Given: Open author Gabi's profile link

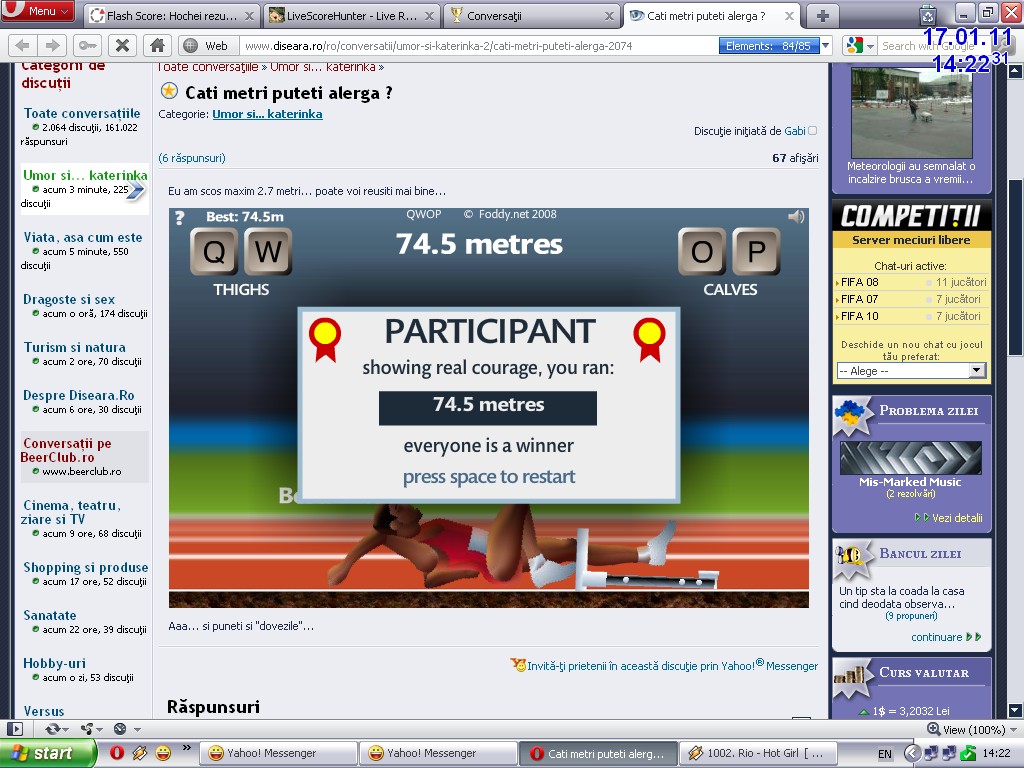Looking at the screenshot, I should tap(795, 131).
